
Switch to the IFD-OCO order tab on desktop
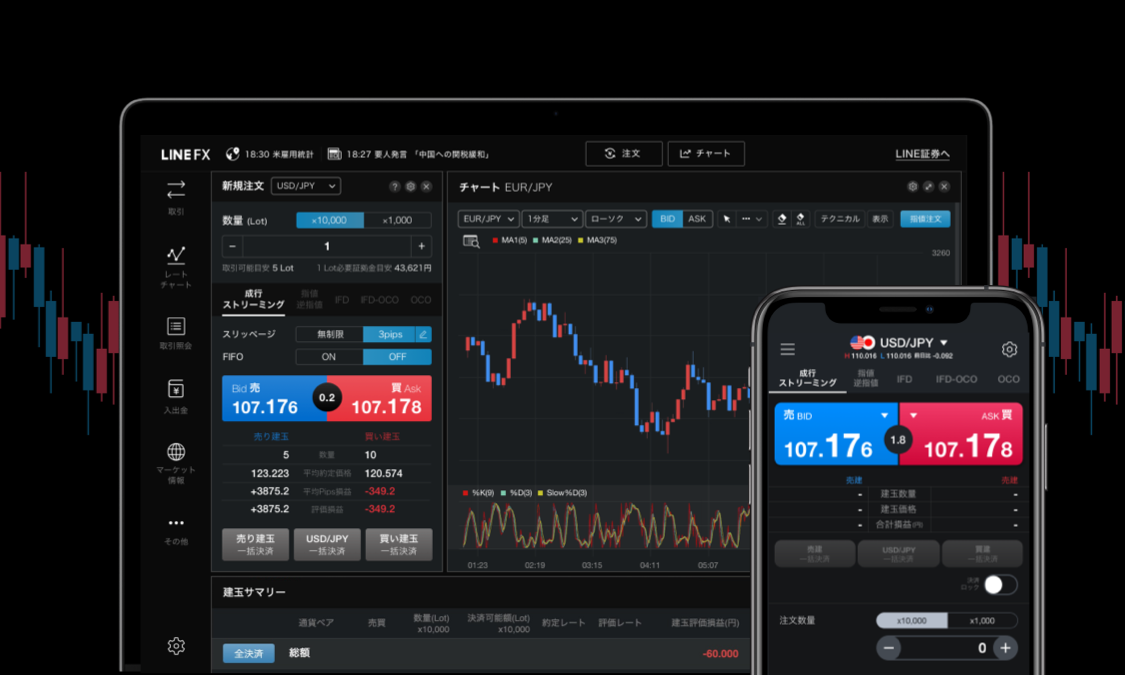379,300
